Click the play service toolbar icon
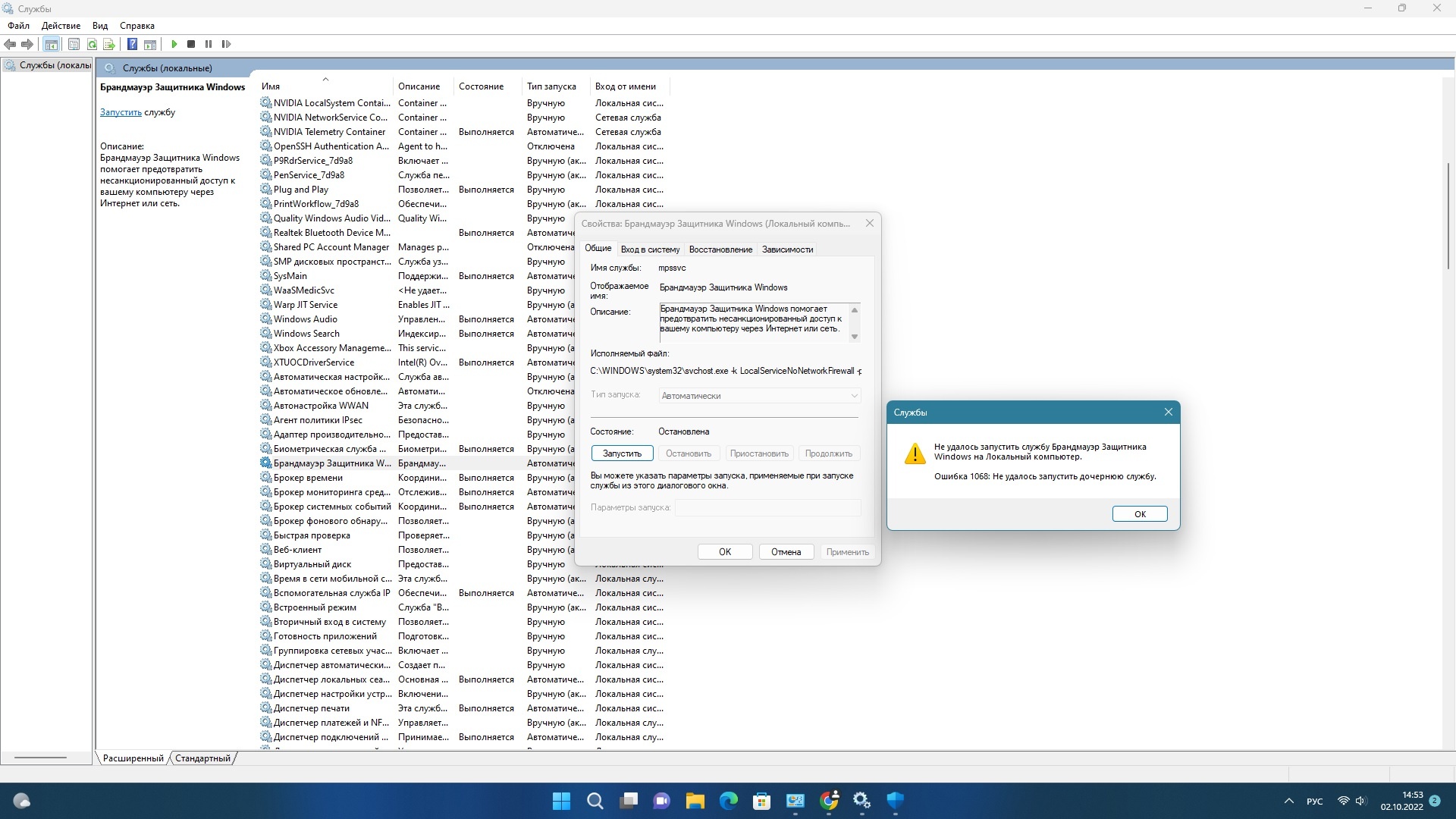 coord(172,44)
